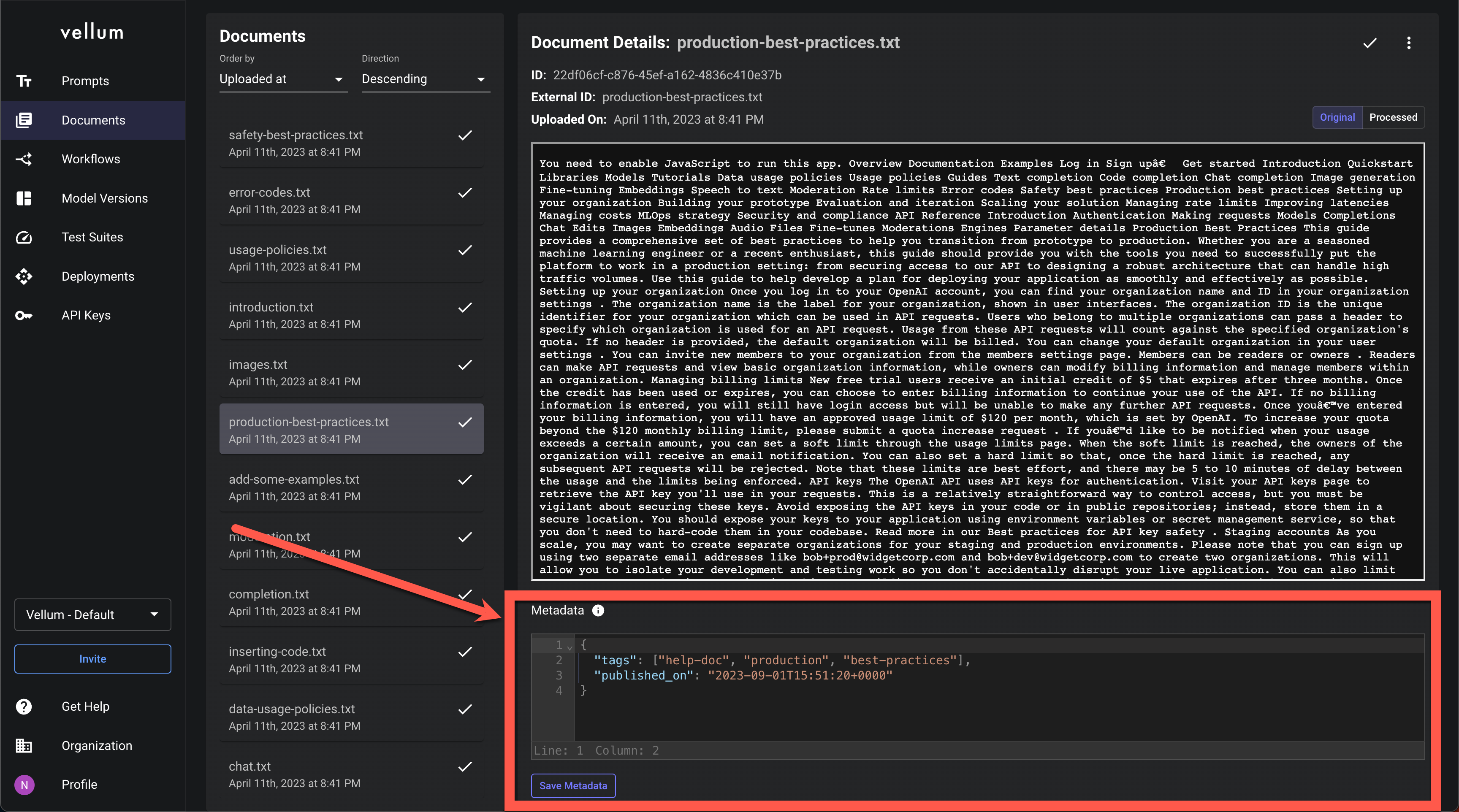
Task: Click the Test Suites gauge icon
Action: [24, 237]
